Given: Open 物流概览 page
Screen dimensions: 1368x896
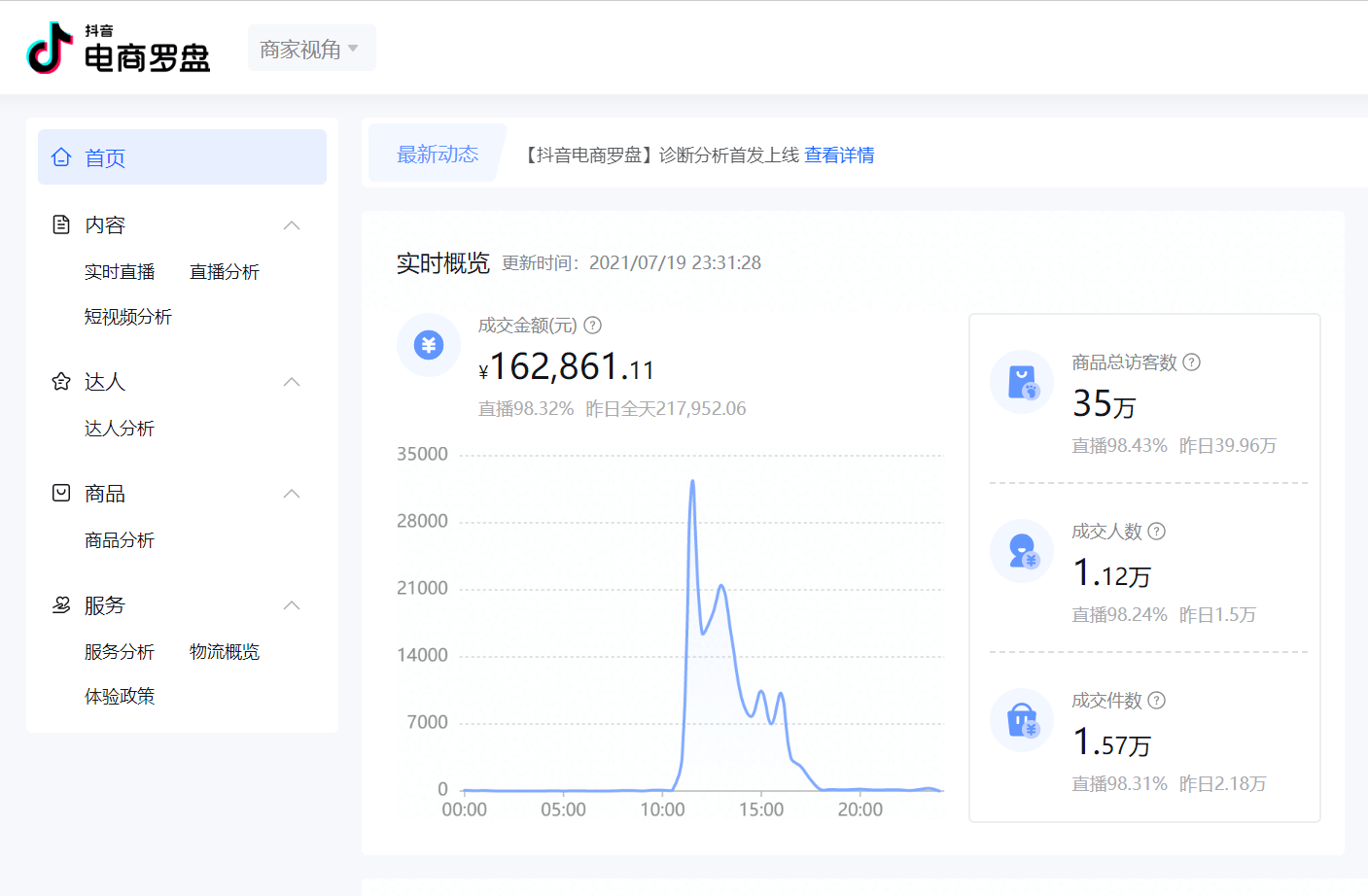Looking at the screenshot, I should 225,652.
